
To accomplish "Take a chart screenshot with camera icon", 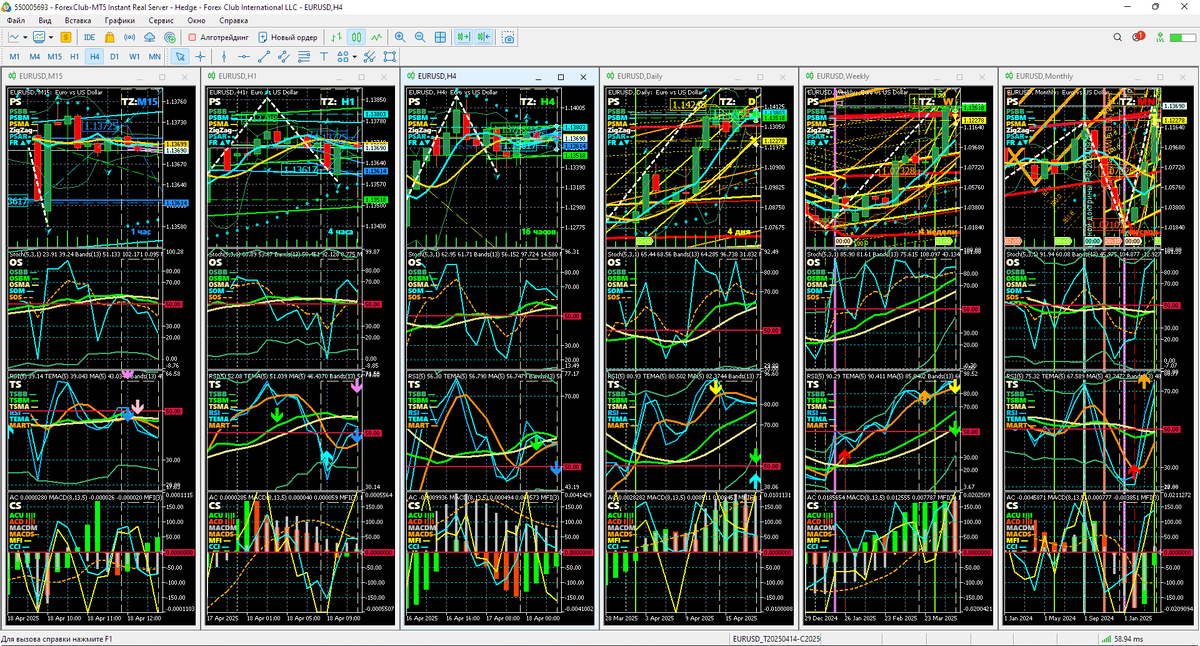I will [x=509, y=37].
